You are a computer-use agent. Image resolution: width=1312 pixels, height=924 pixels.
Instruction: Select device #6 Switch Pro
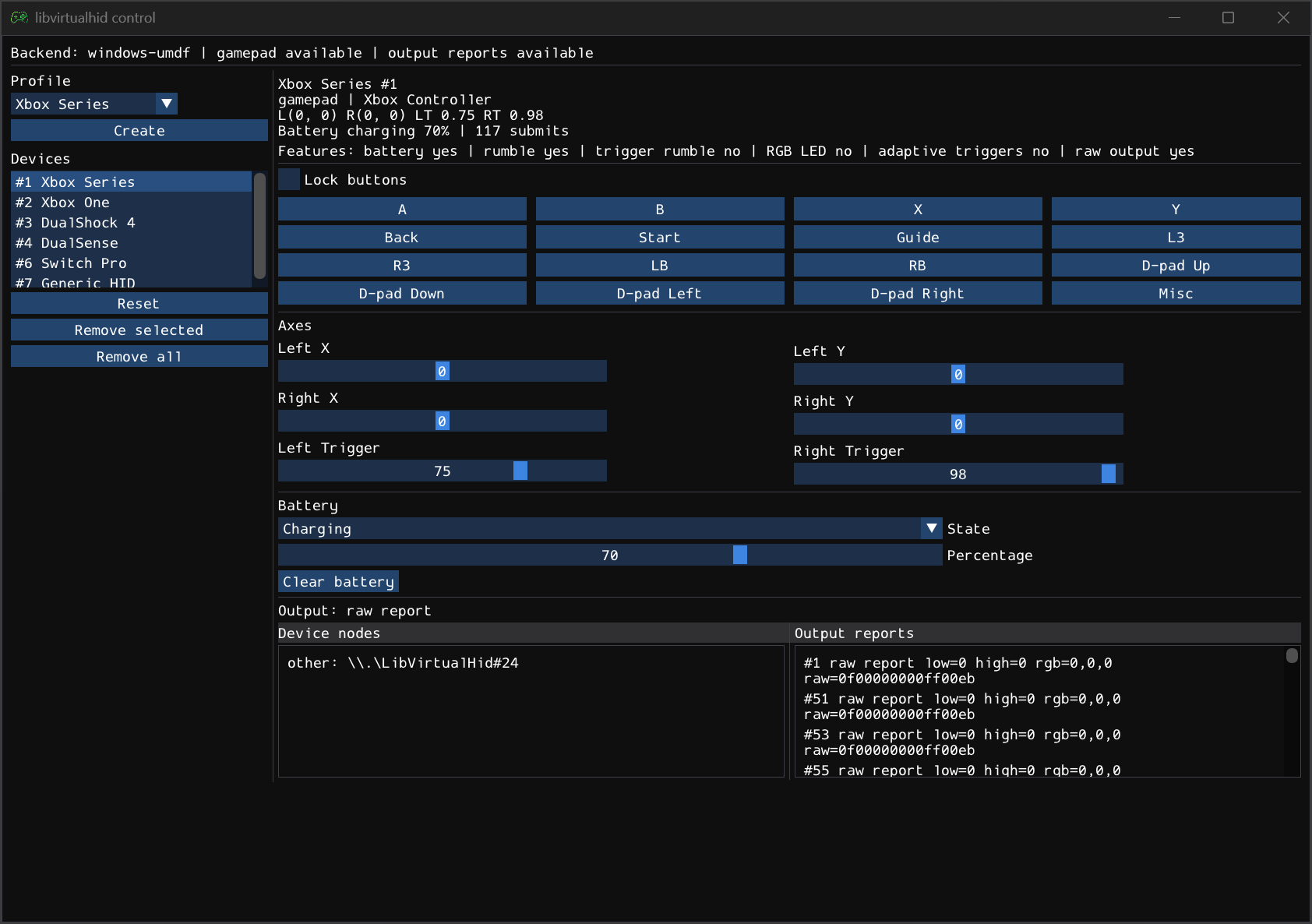[131, 263]
